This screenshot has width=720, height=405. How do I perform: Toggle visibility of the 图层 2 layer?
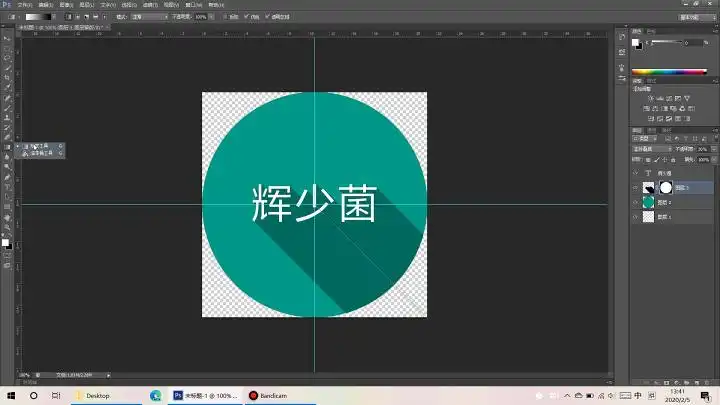pyautogui.click(x=635, y=202)
